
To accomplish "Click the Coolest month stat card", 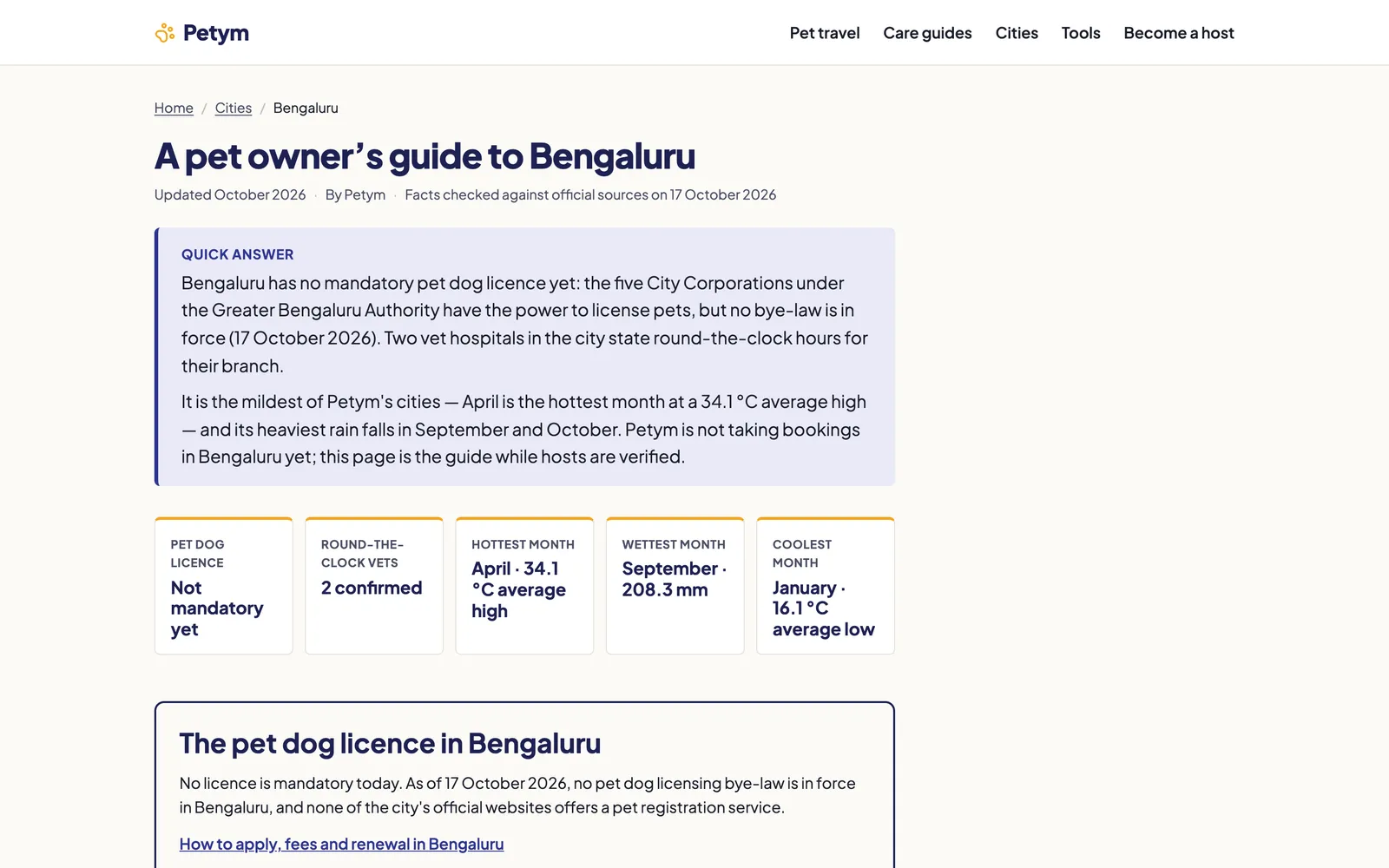I will (x=826, y=586).
